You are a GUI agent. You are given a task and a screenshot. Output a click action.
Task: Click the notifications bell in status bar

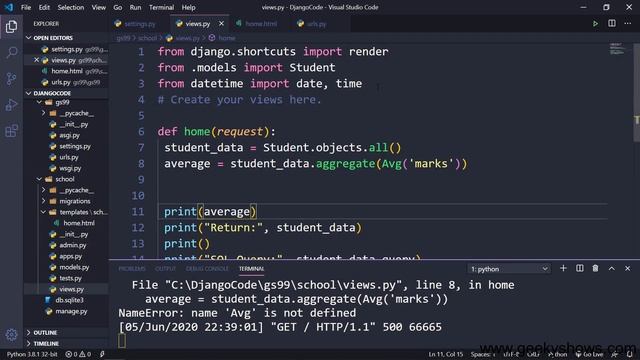pyautogui.click(x=630, y=354)
